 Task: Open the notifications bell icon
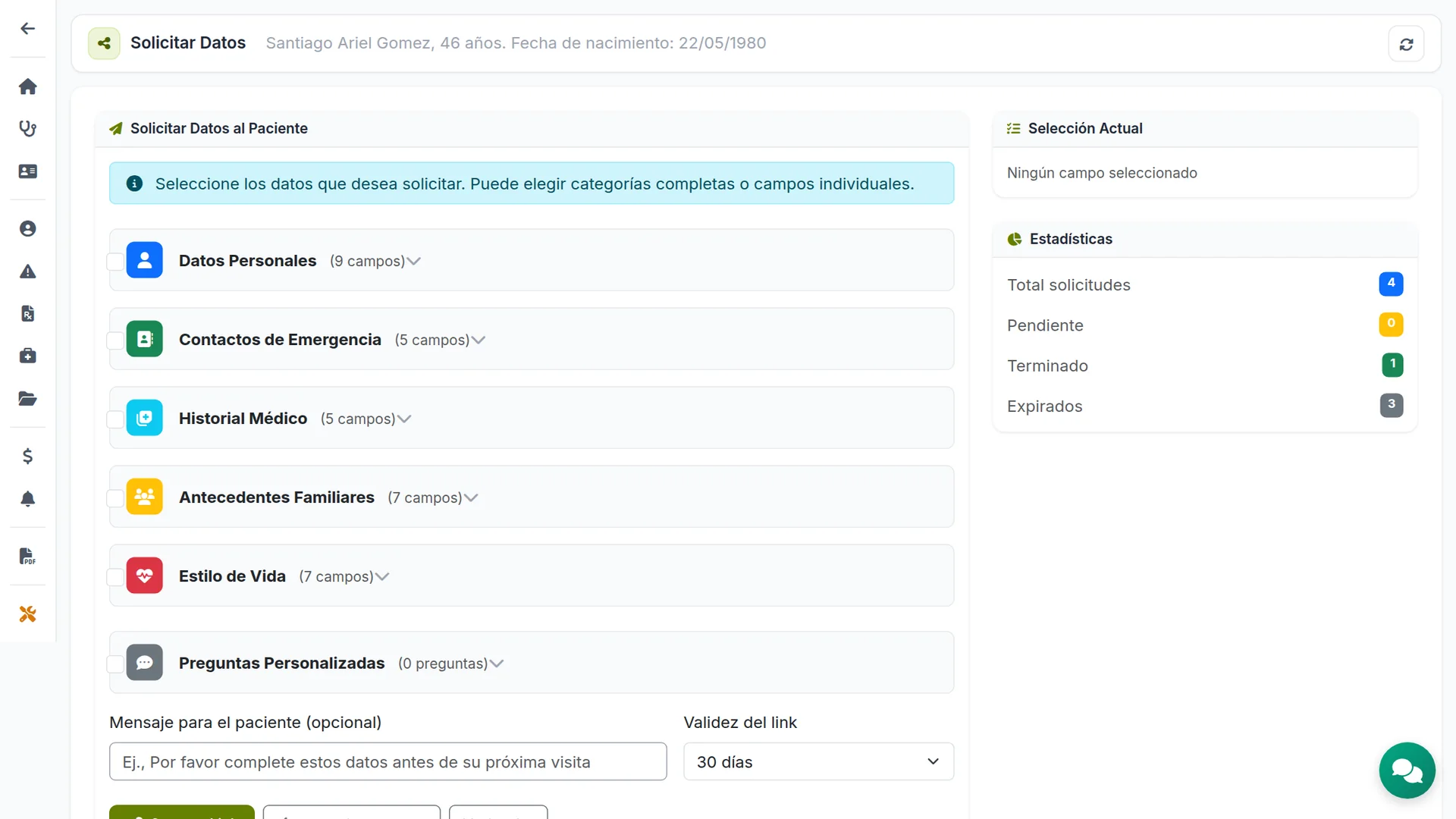click(x=28, y=498)
